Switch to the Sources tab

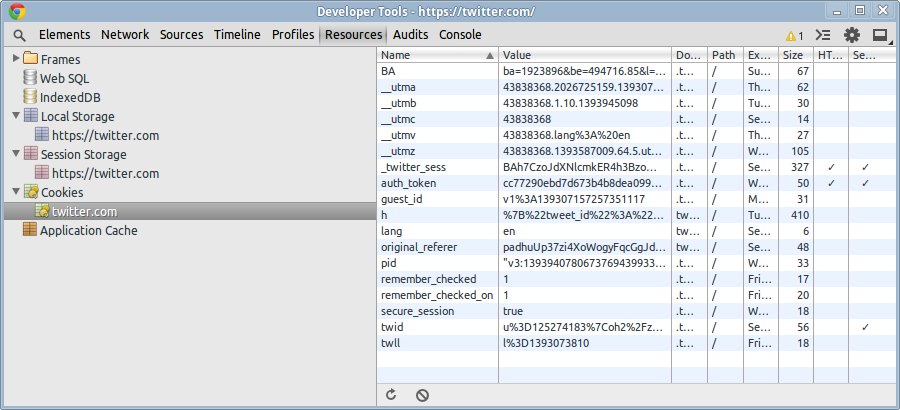[x=181, y=34]
